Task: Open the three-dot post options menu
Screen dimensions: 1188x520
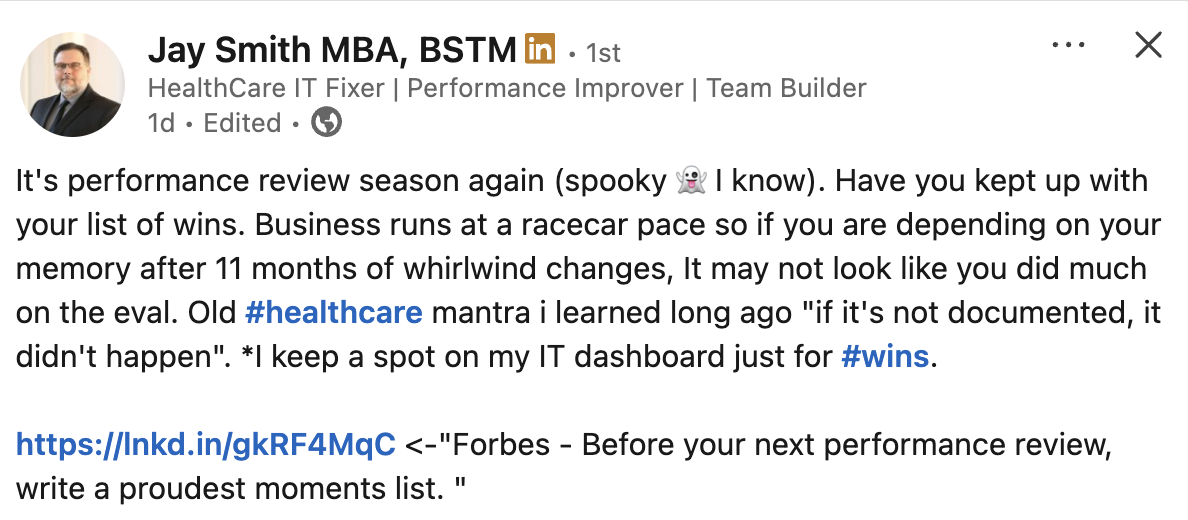Action: point(1069,45)
